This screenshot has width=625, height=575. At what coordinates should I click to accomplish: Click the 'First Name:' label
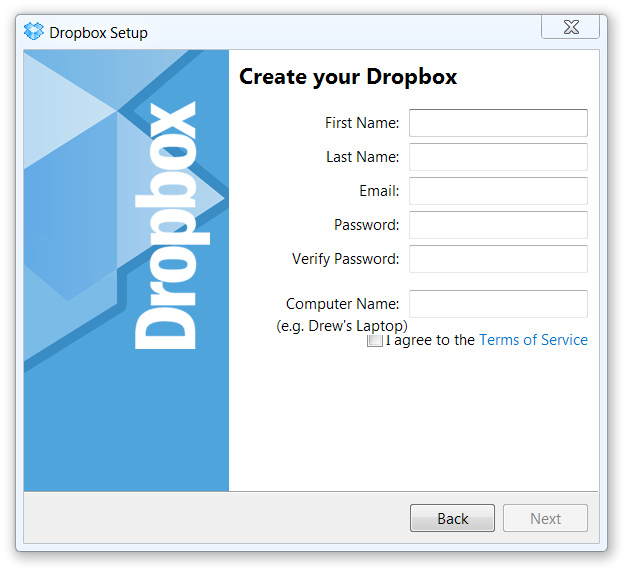click(x=362, y=123)
